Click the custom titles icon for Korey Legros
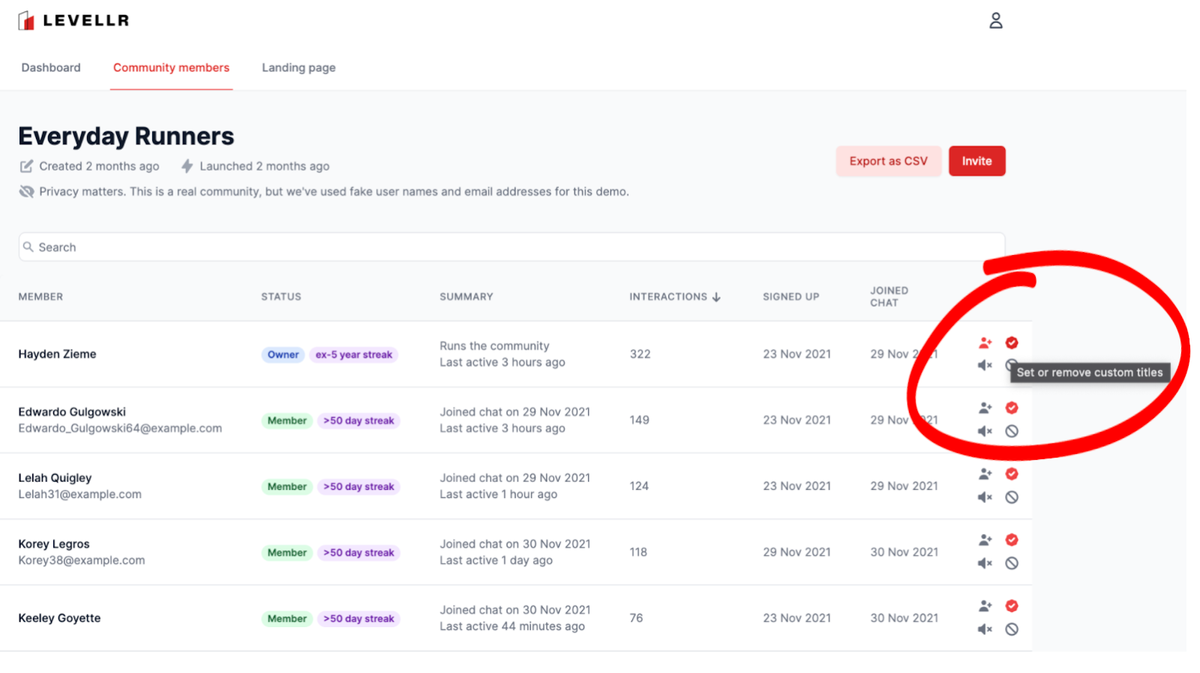 click(985, 540)
